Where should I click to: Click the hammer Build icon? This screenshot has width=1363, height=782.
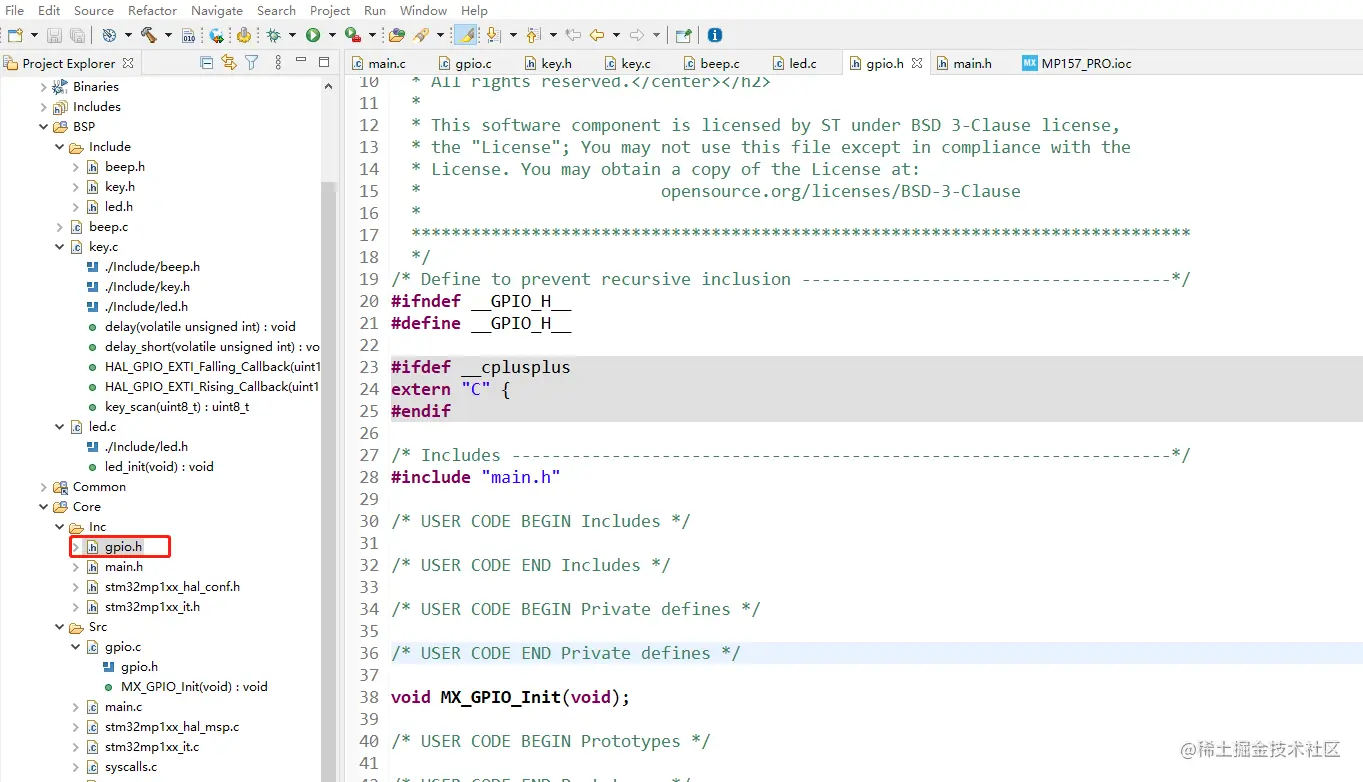tap(149, 35)
